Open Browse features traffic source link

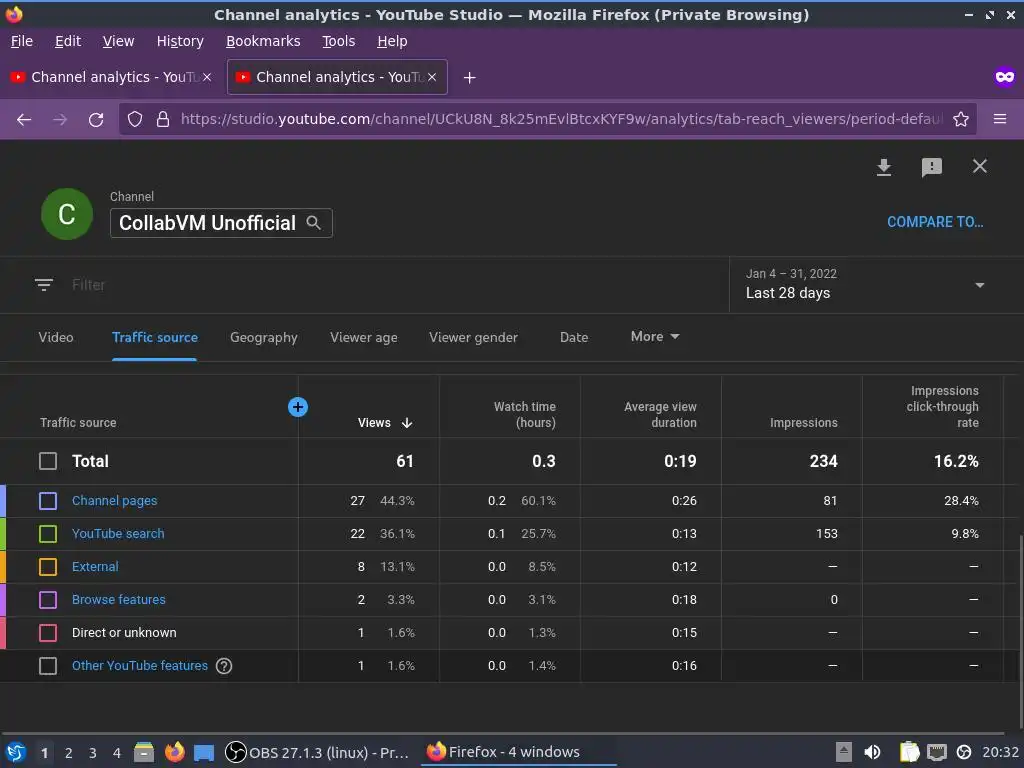[119, 600]
